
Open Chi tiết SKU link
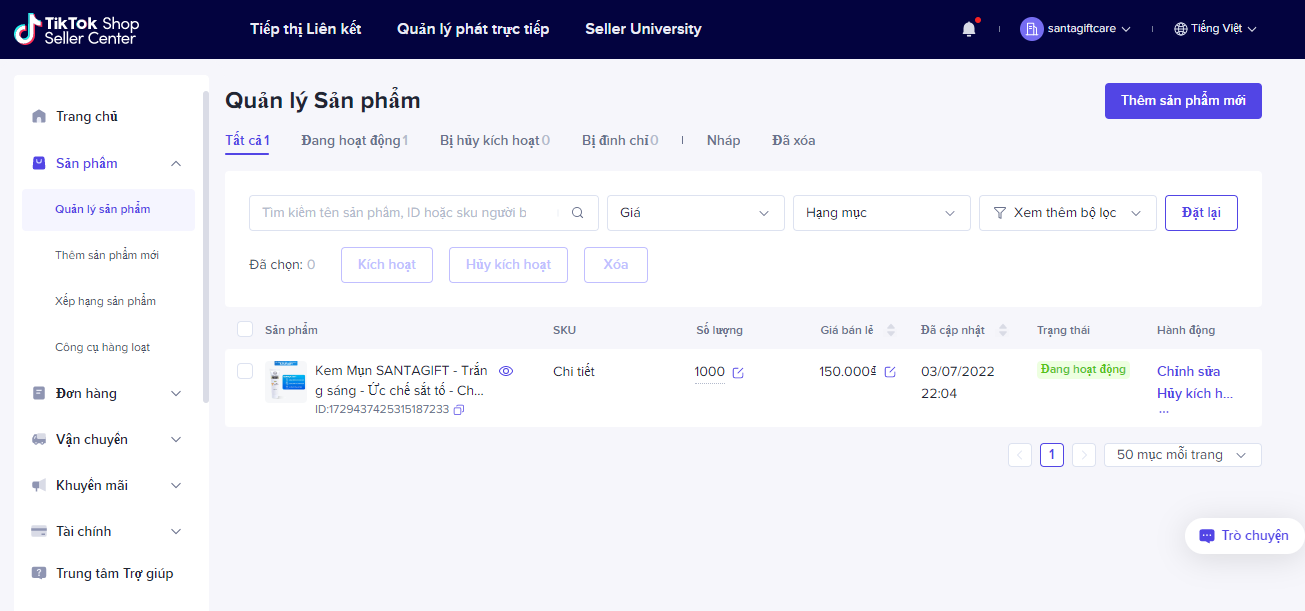point(574,371)
